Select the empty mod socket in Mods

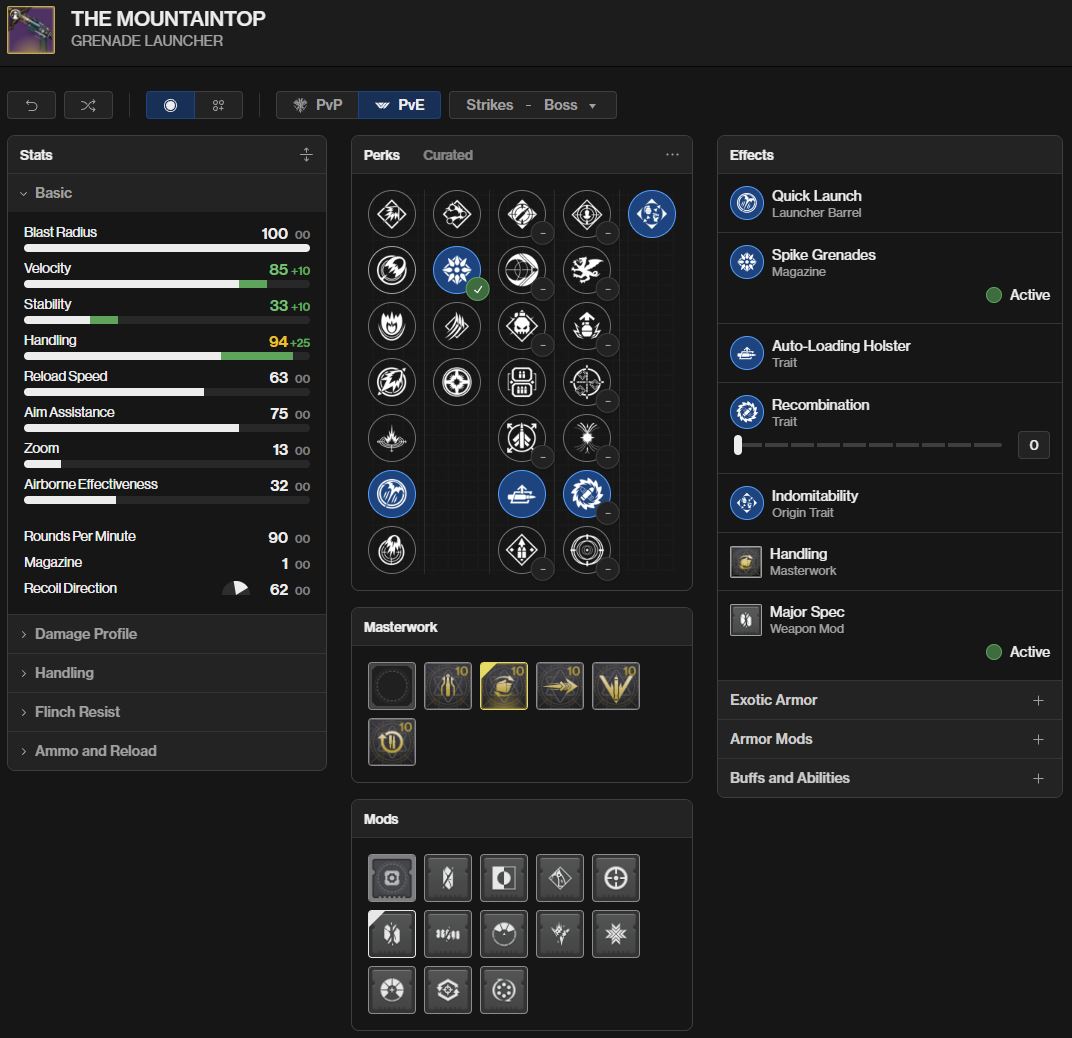[392, 878]
